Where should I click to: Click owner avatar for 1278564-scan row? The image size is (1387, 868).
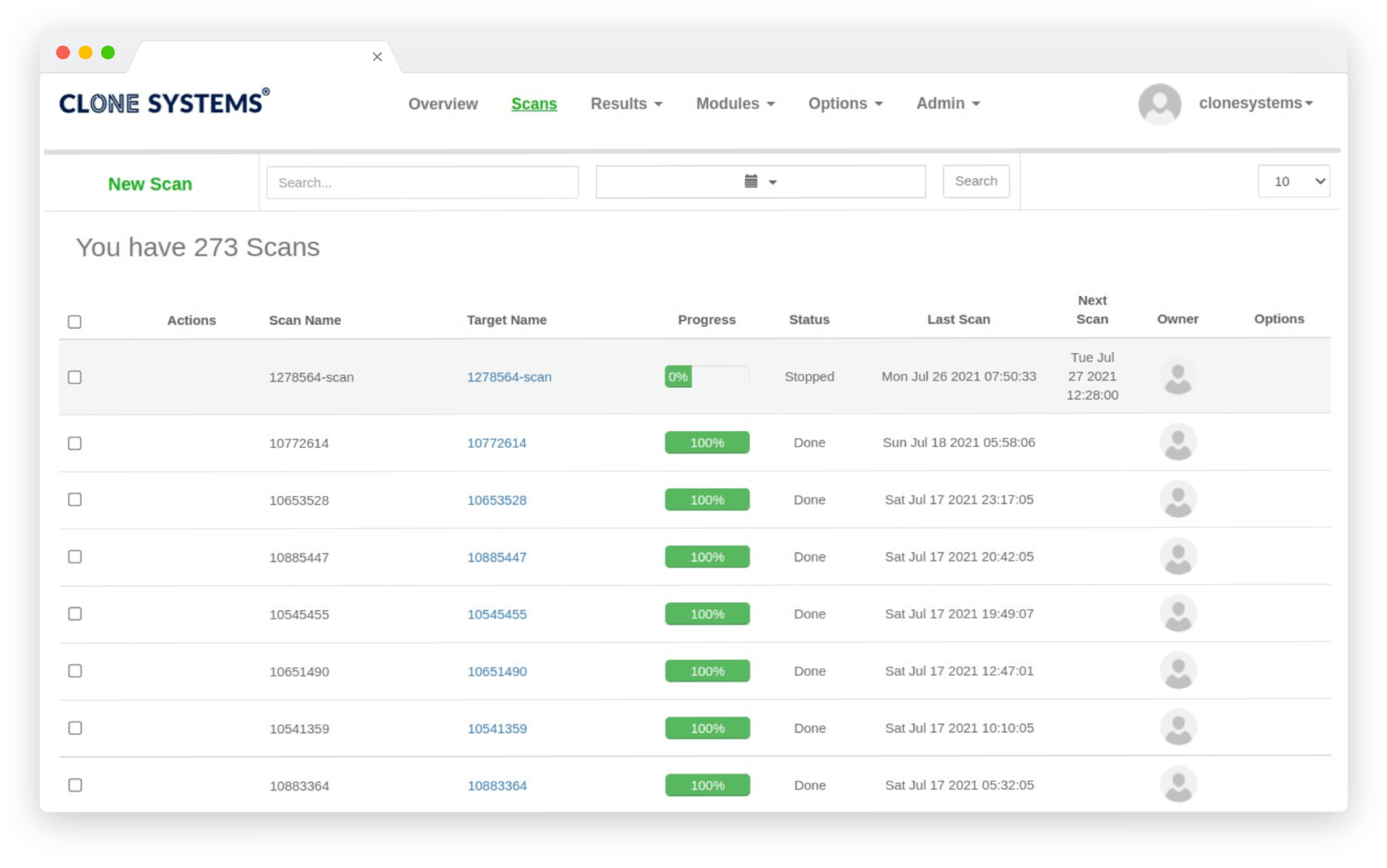(1178, 377)
